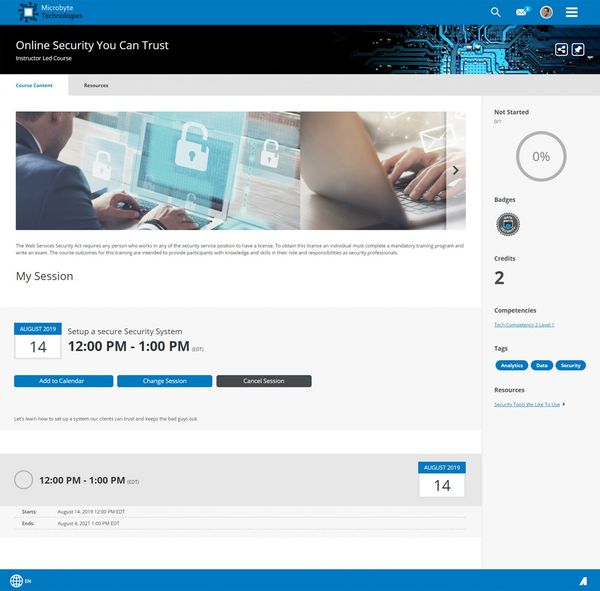600x591 pixels.
Task: Open the Tech Competency 2 Level 1 link
Action: (524, 325)
